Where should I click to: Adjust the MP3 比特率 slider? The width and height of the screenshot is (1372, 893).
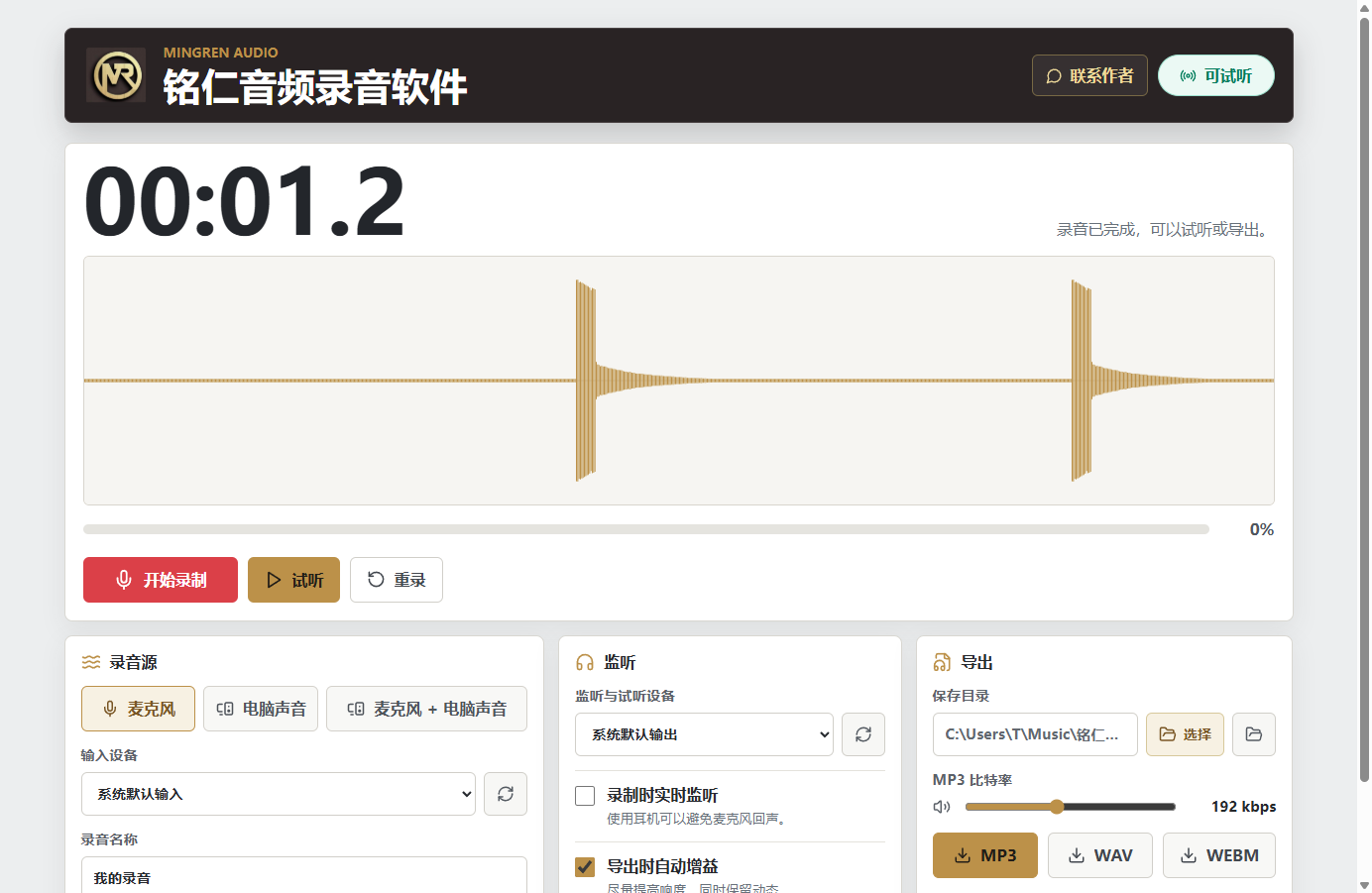click(1070, 807)
